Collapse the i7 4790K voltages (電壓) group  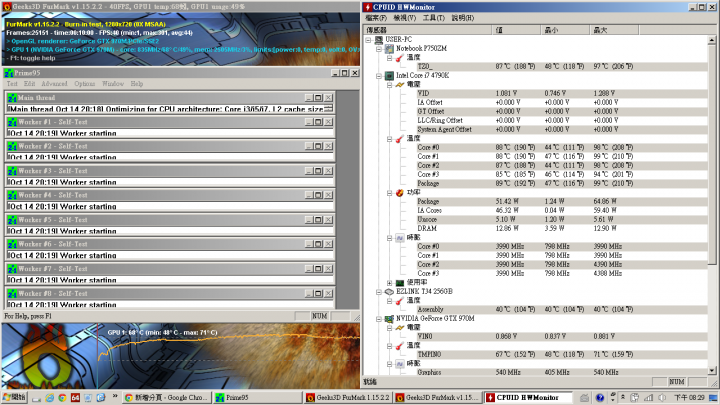pos(389,84)
